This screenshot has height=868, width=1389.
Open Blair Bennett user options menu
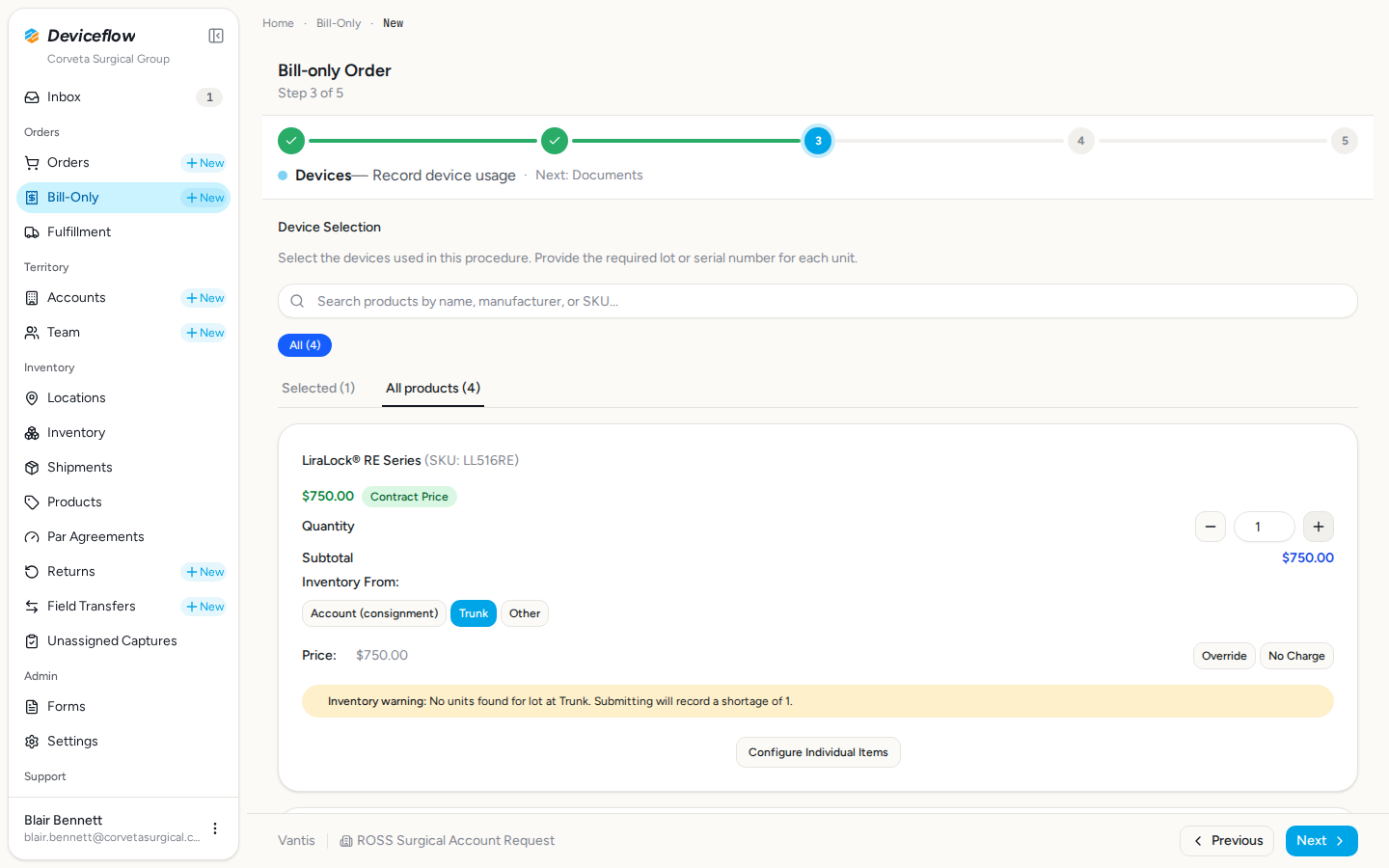click(x=215, y=828)
